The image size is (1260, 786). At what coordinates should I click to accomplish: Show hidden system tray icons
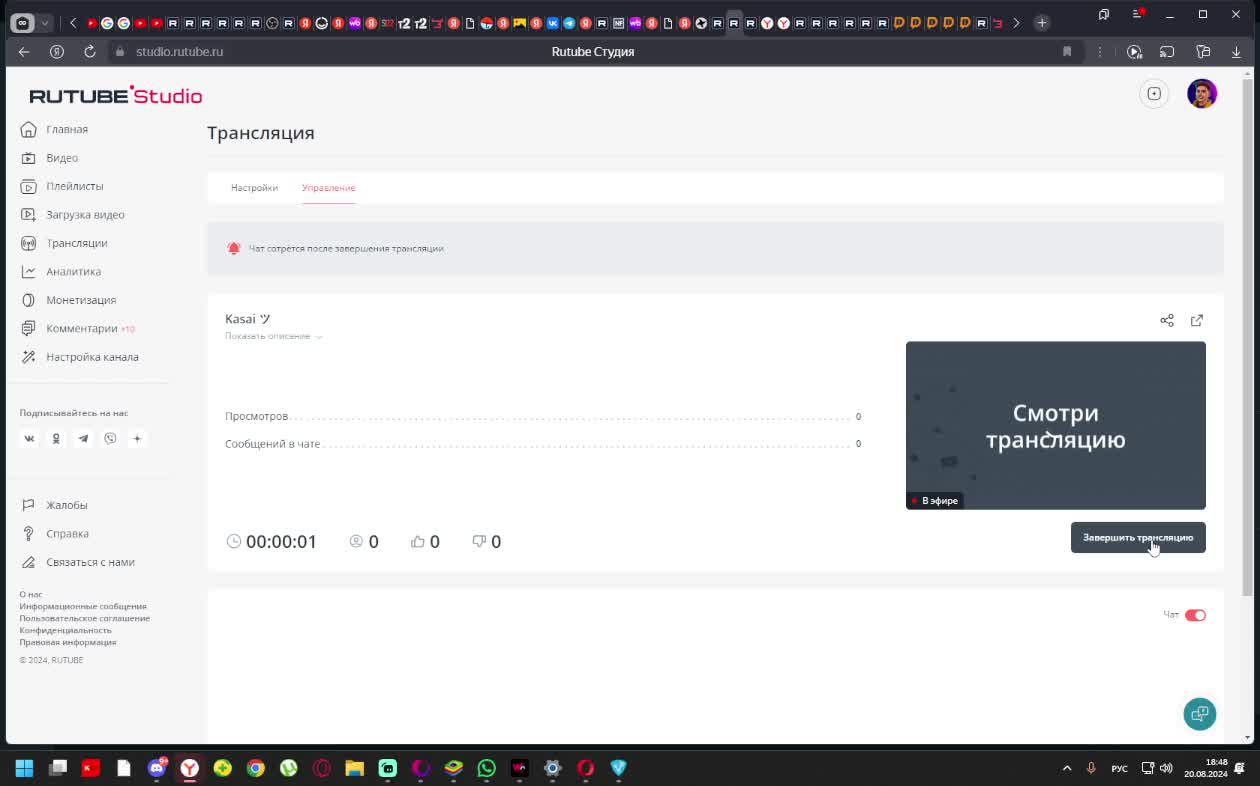1067,768
